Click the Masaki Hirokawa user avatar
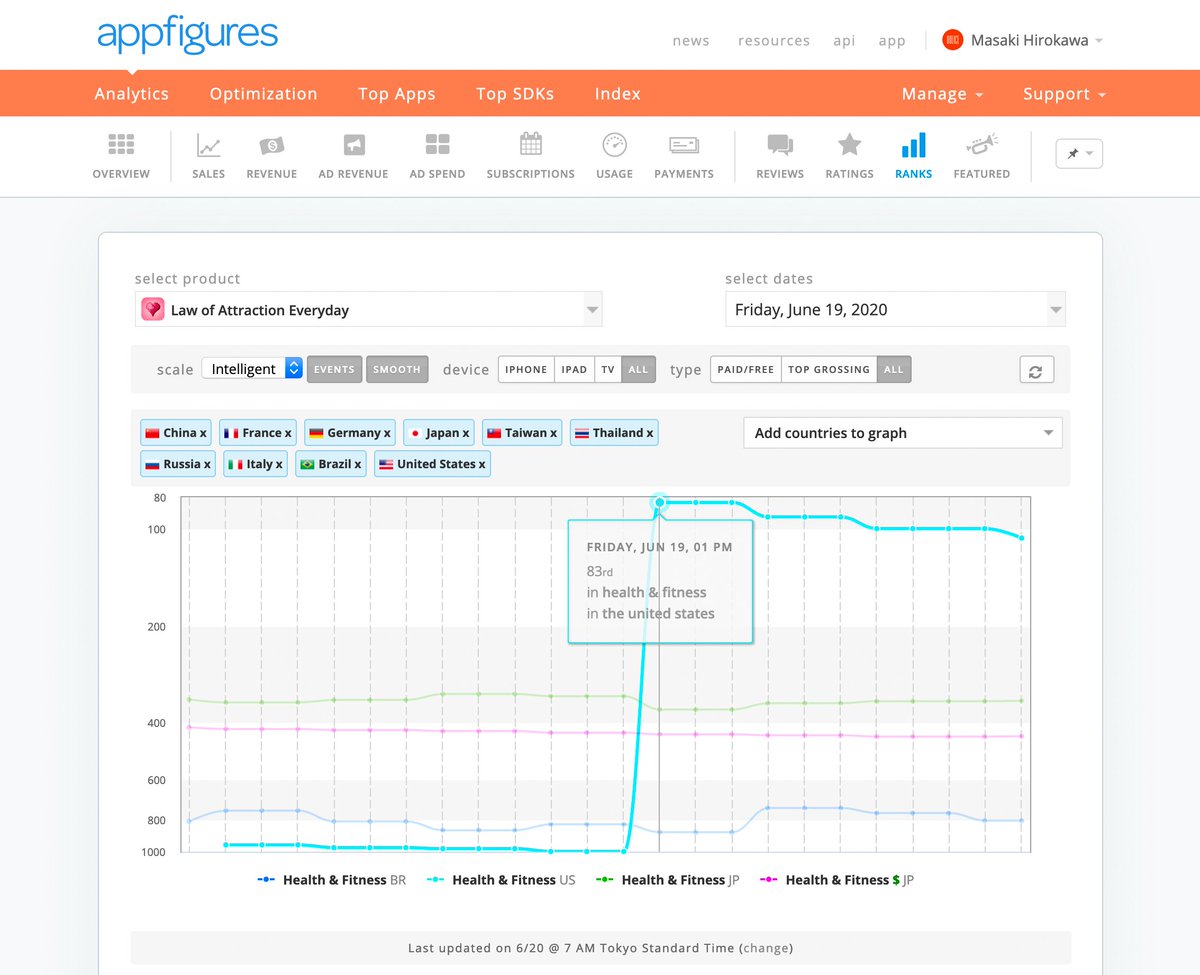The height and width of the screenshot is (975, 1200). click(953, 40)
